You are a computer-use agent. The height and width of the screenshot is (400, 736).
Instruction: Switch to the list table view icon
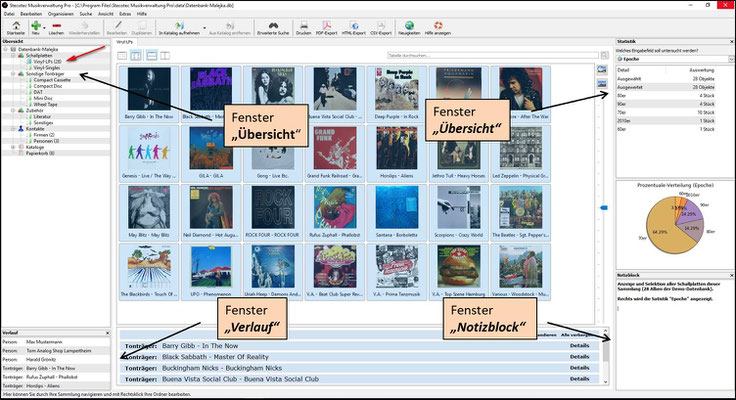point(122,56)
